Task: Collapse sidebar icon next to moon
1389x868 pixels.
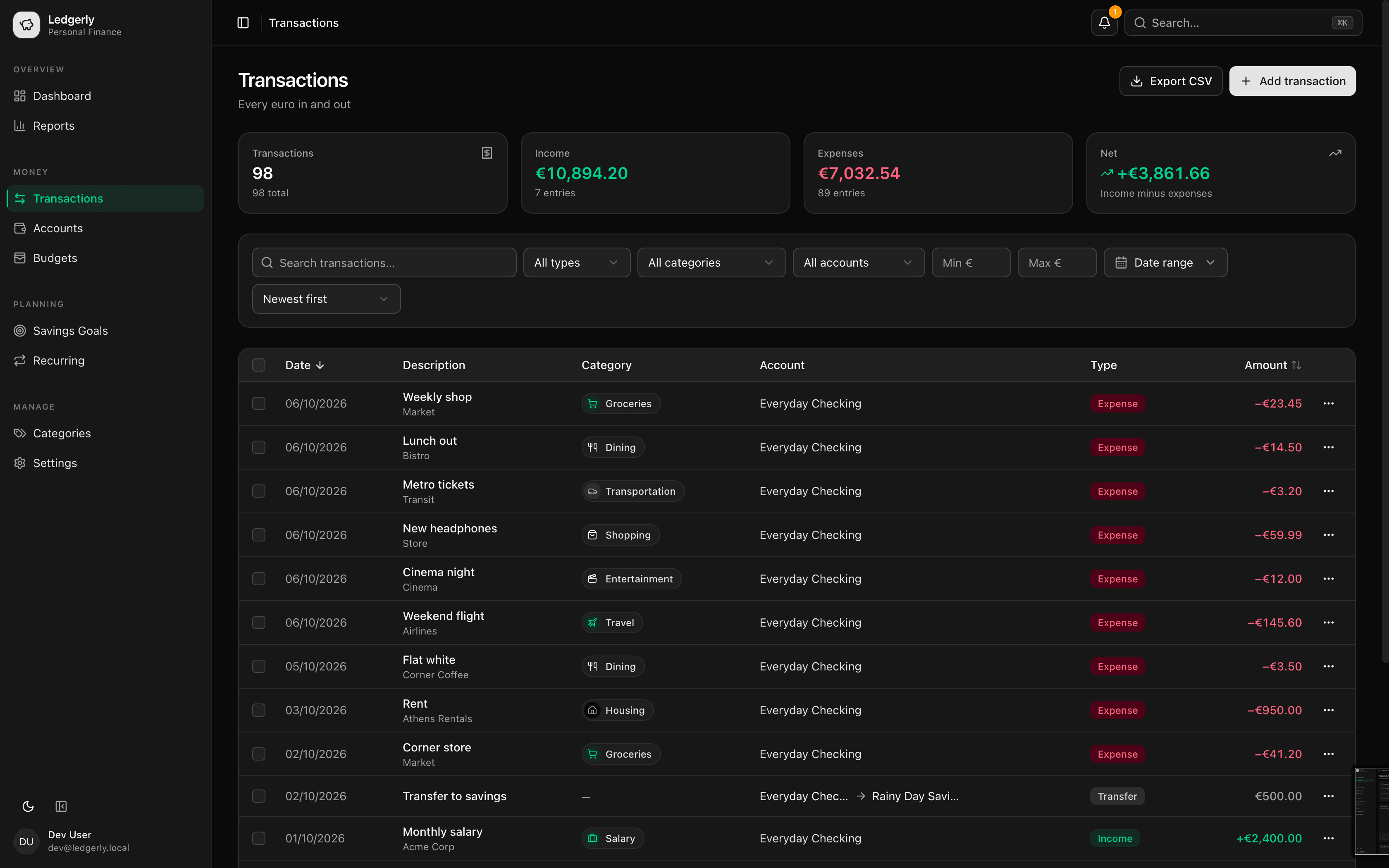Action: (62, 806)
